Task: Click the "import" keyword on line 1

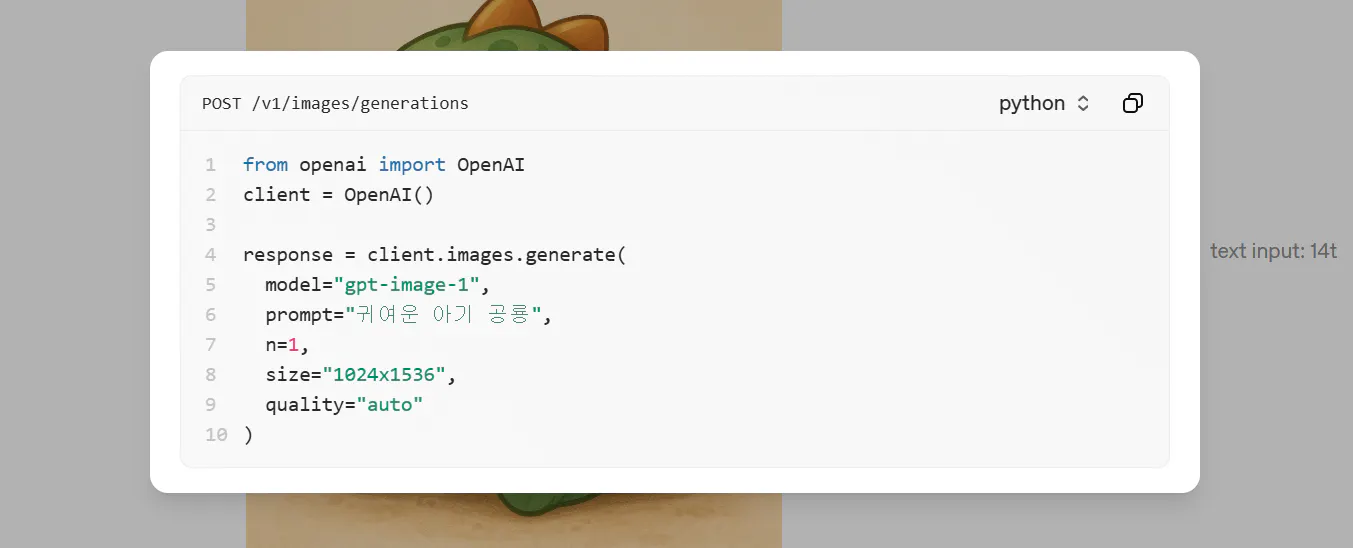Action: pos(412,164)
